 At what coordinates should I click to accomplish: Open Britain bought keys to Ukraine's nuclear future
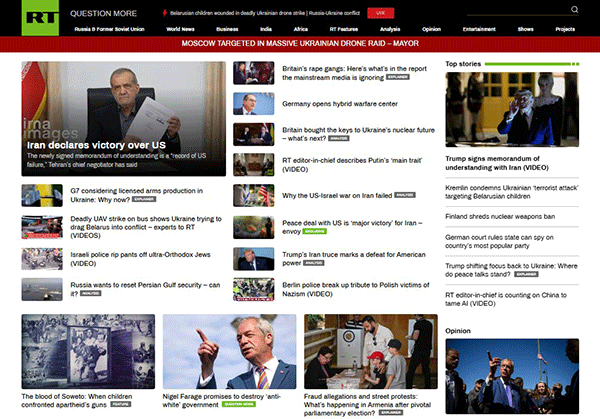click(359, 134)
